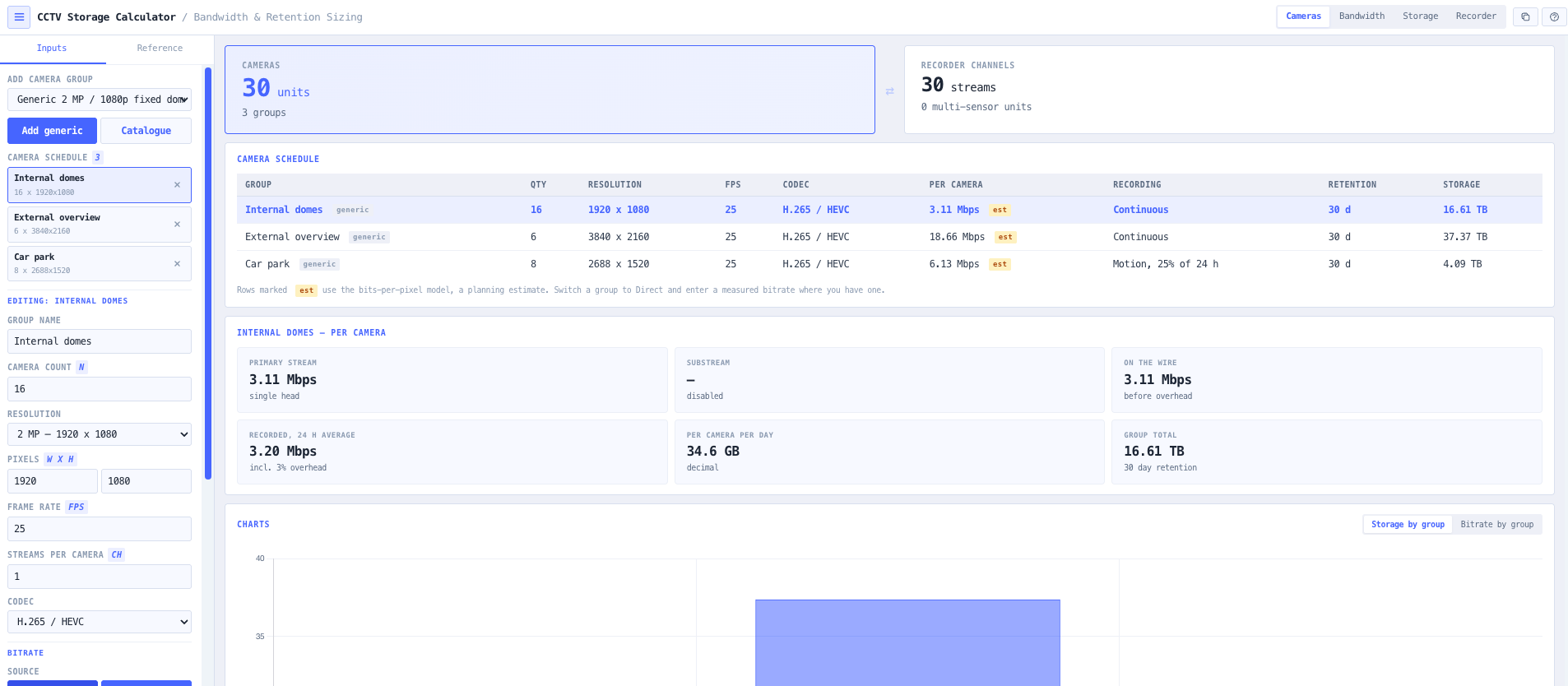Open help with the question mark icon
1568x686 pixels.
tap(1554, 17)
